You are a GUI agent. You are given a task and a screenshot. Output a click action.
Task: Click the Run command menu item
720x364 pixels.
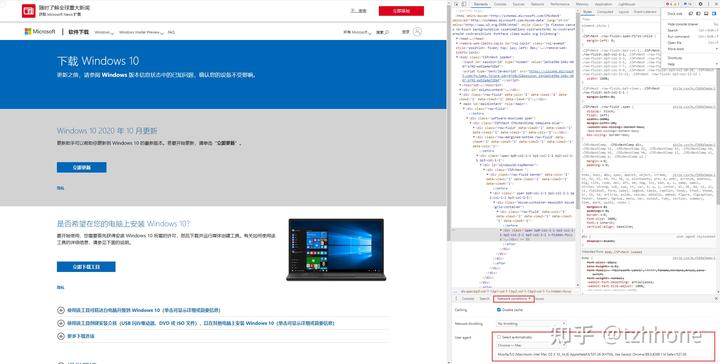pyautogui.click(x=692, y=36)
